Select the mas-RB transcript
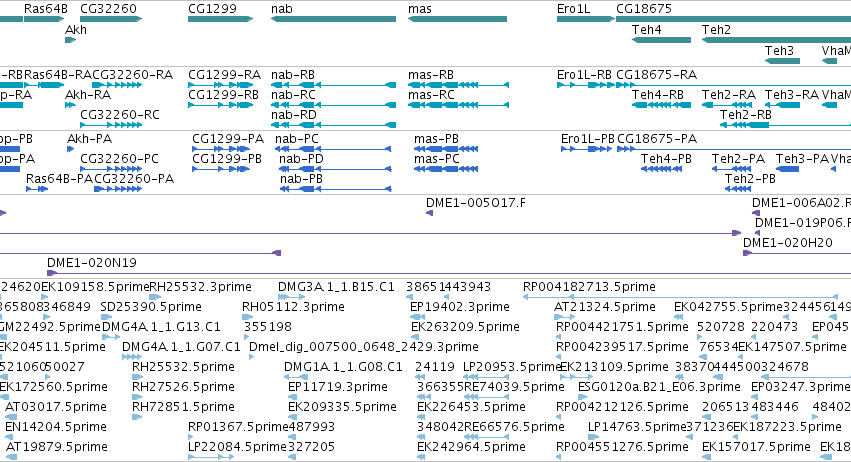 click(x=458, y=85)
